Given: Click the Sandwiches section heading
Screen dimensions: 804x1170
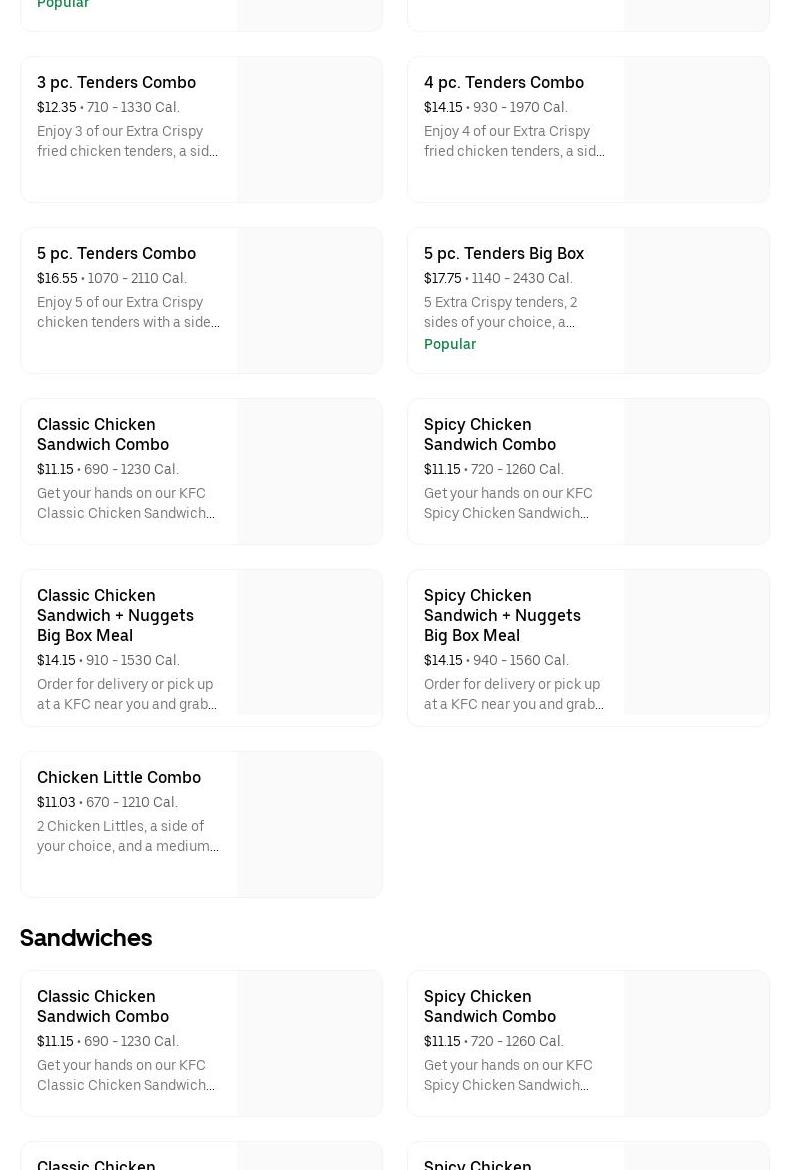Looking at the screenshot, I should pyautogui.click(x=86, y=938).
